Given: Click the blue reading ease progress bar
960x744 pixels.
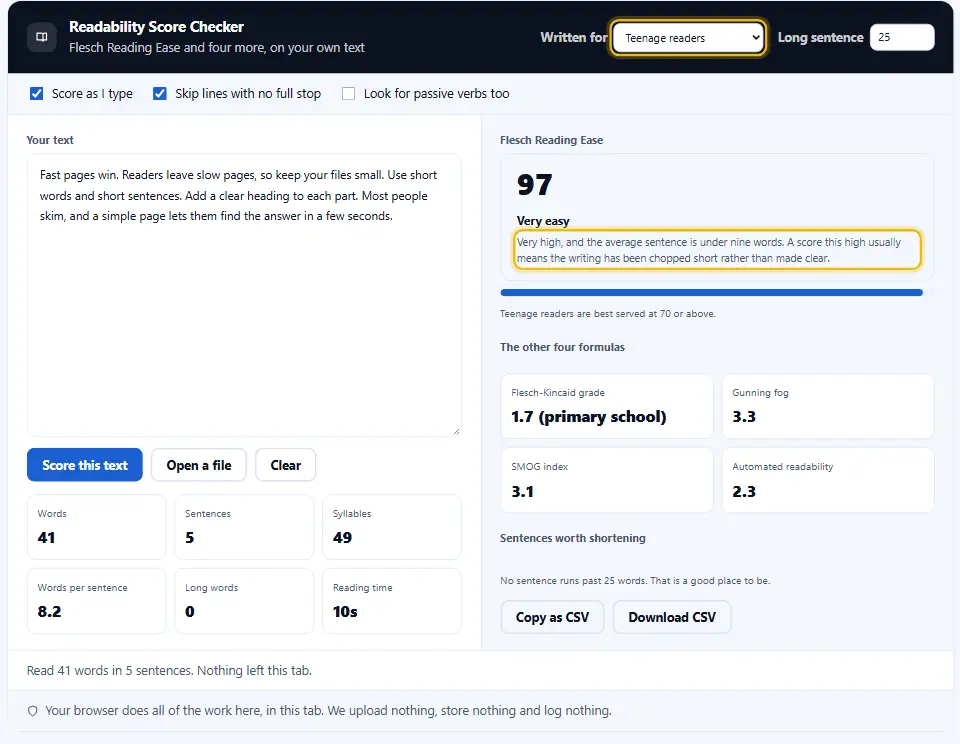Looking at the screenshot, I should click(x=711, y=293).
